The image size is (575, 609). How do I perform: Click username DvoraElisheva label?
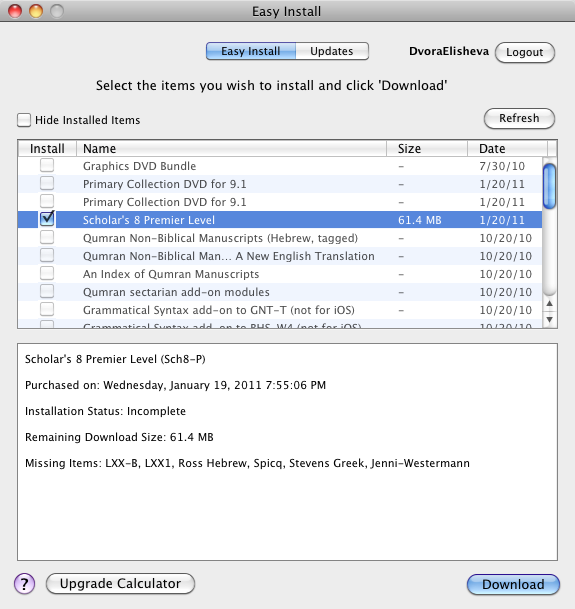tap(449, 51)
